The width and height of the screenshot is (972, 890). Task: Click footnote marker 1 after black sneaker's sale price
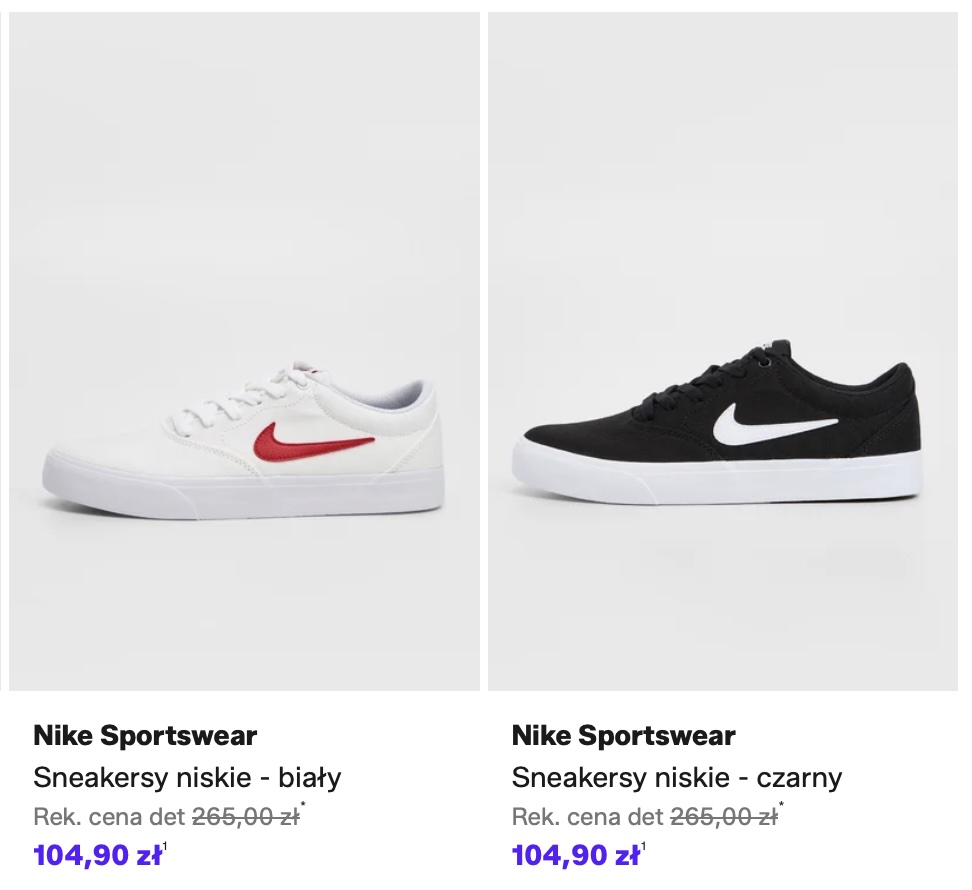coord(644,847)
